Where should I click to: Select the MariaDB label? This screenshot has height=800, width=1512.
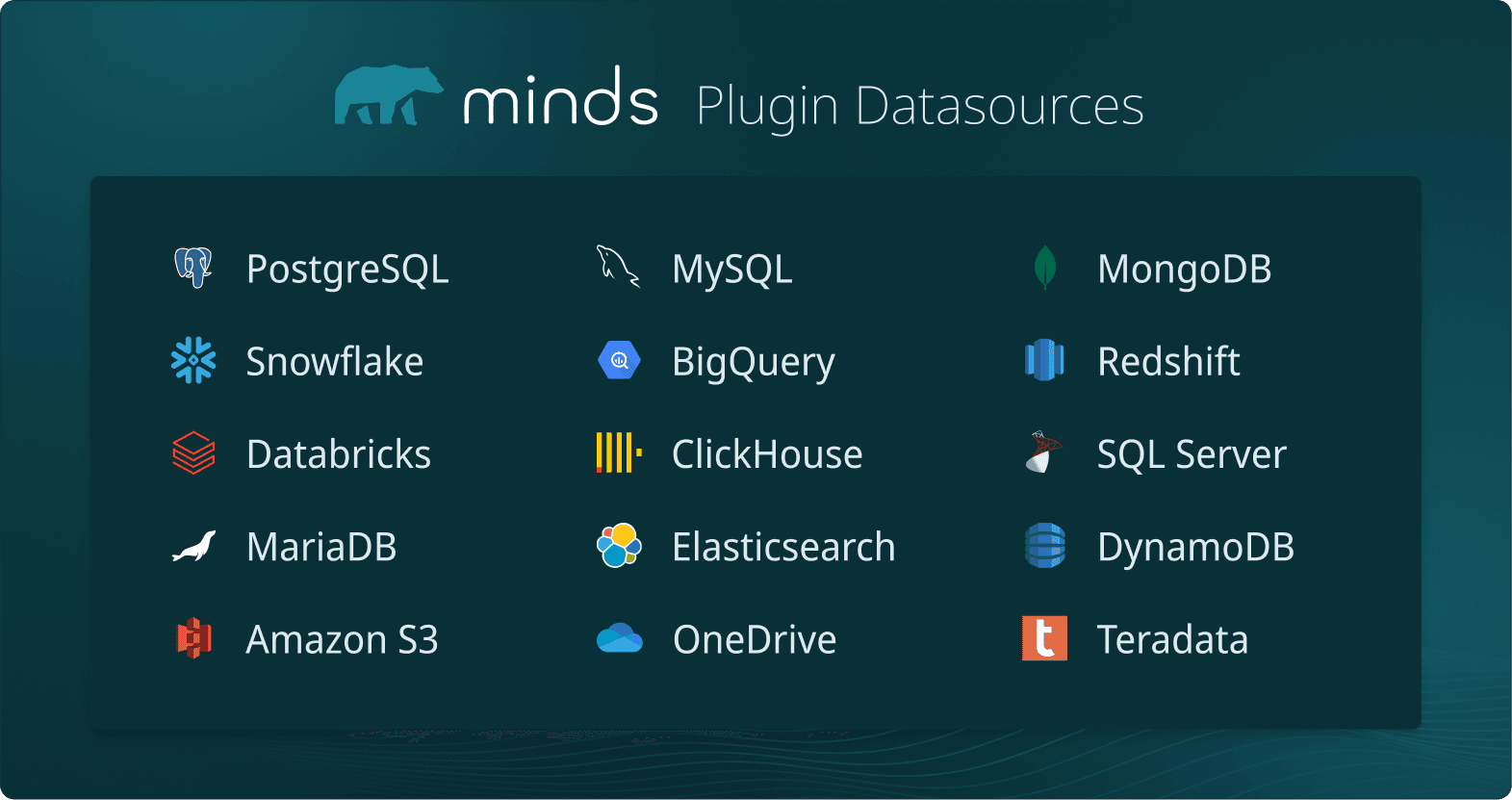(x=321, y=547)
